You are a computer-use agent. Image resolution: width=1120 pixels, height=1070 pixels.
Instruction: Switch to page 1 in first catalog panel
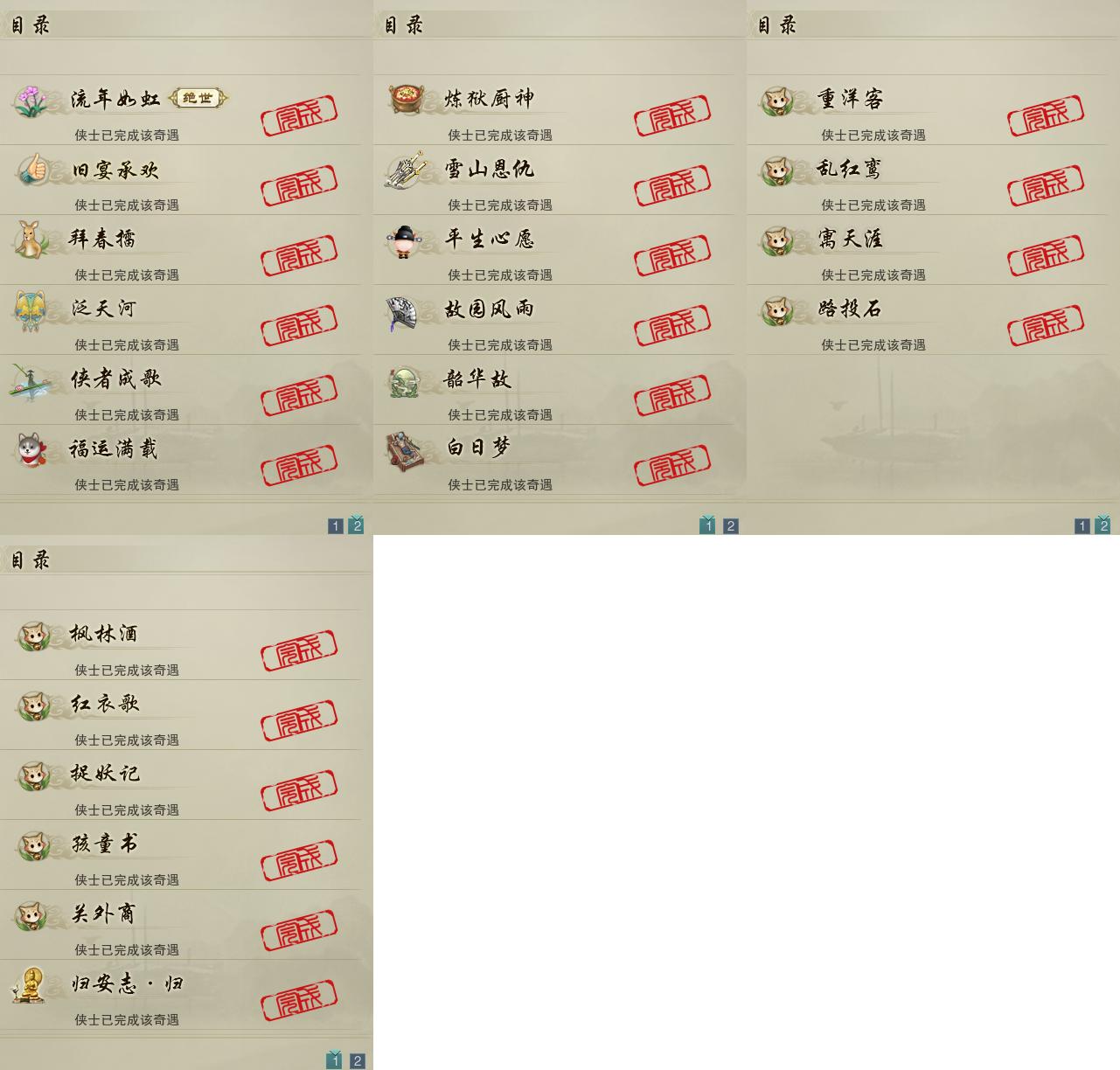(x=336, y=525)
